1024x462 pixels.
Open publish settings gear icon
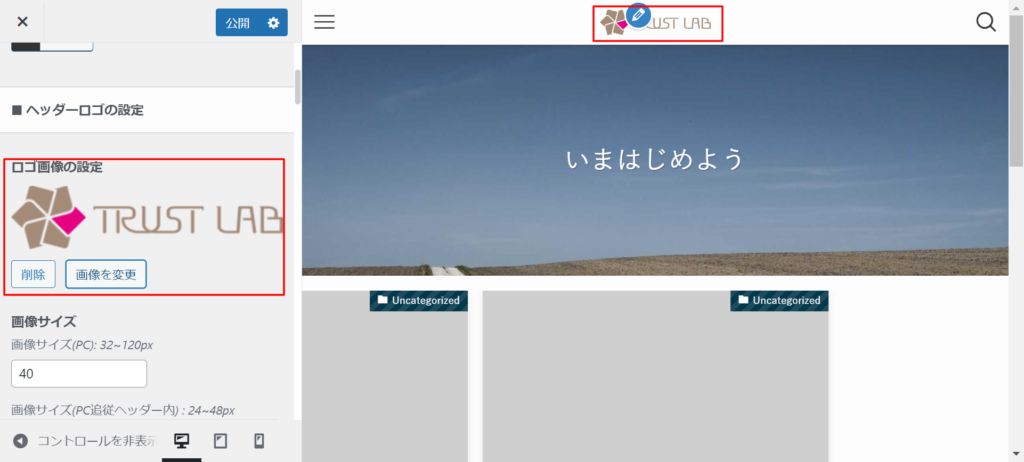pos(274,23)
